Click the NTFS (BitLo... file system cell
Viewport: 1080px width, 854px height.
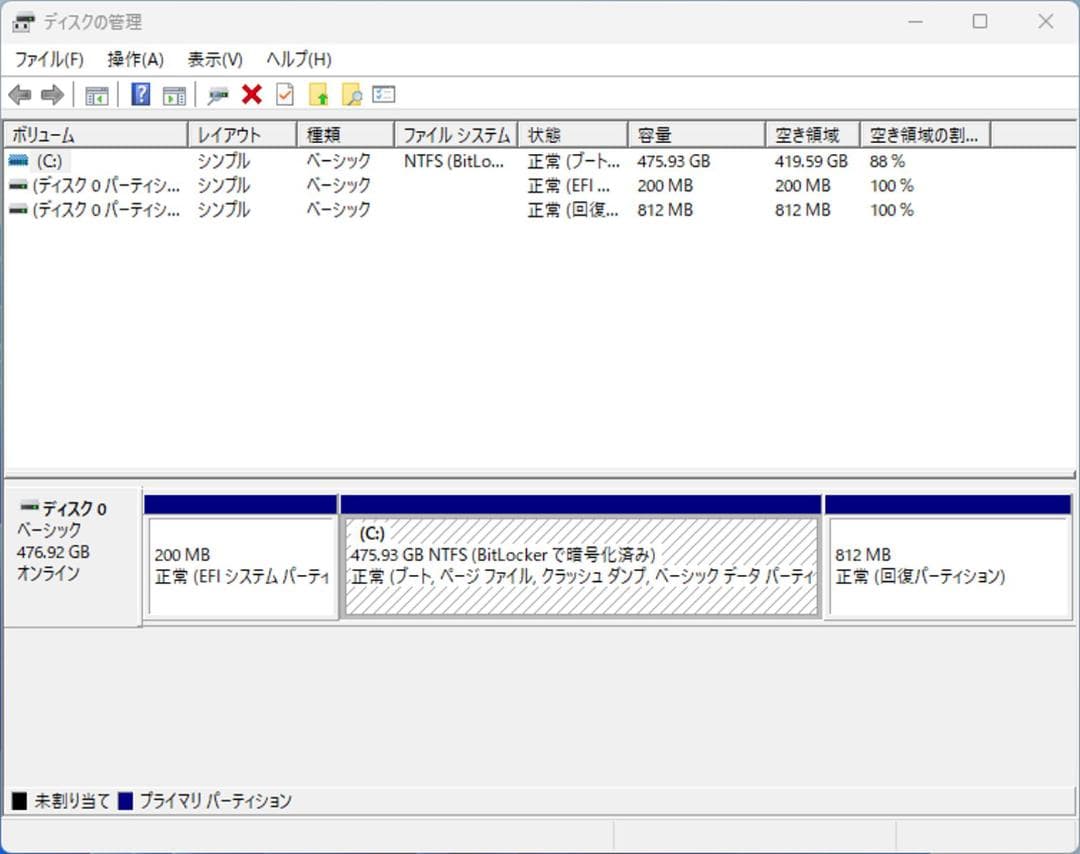(x=454, y=161)
